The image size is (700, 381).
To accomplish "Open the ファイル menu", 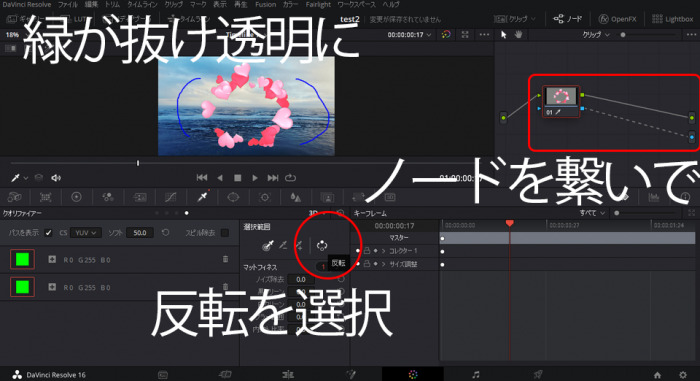I will tap(68, 4).
